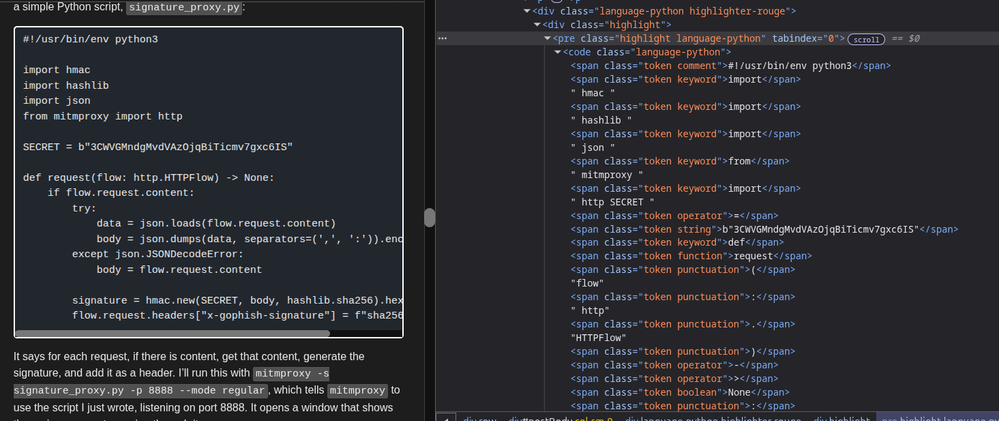
Task: Collapse the pre highlight language-python node
Action: click(548, 38)
